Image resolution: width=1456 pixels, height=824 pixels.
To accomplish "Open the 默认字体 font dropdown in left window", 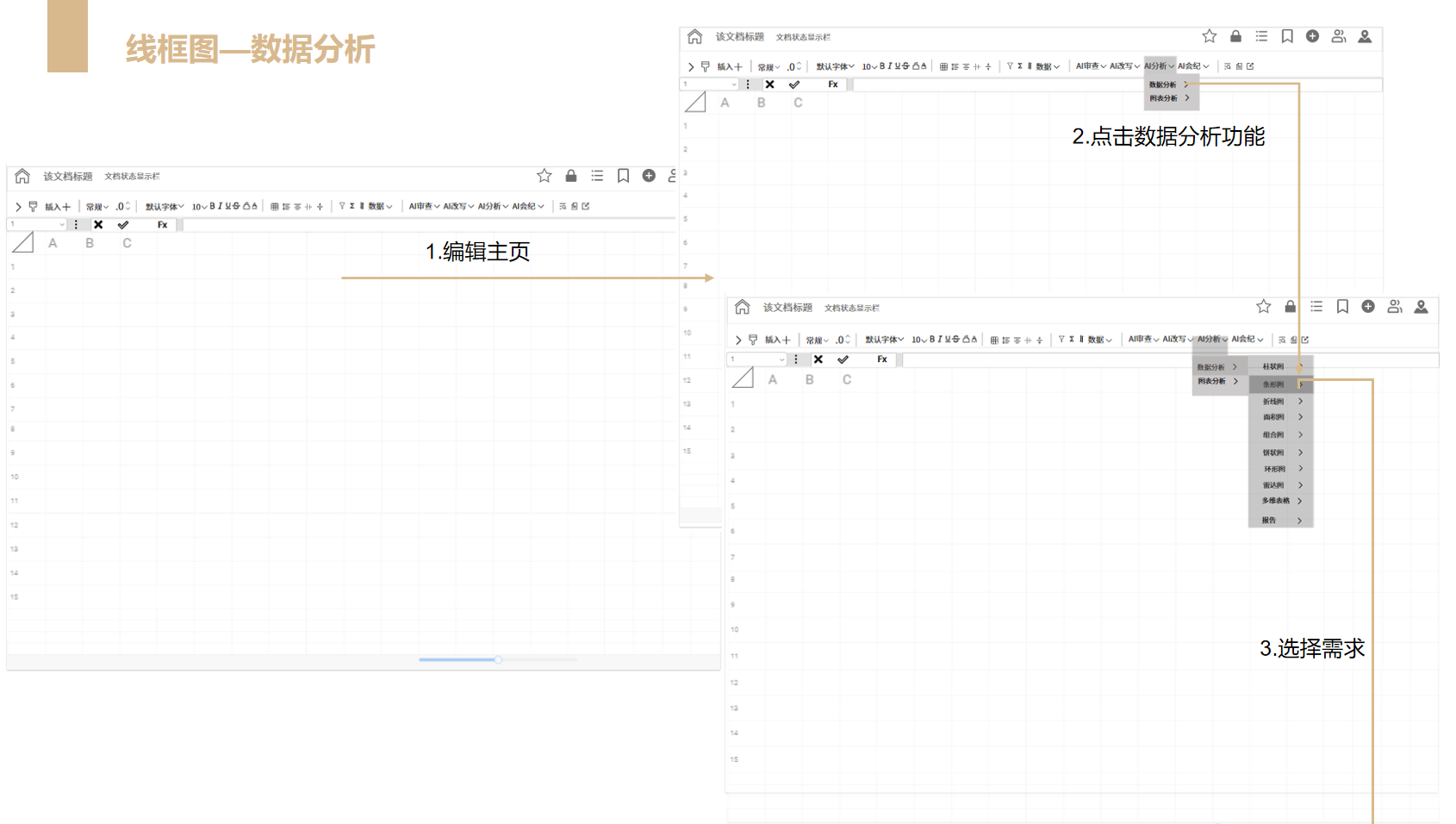I will tap(165, 207).
